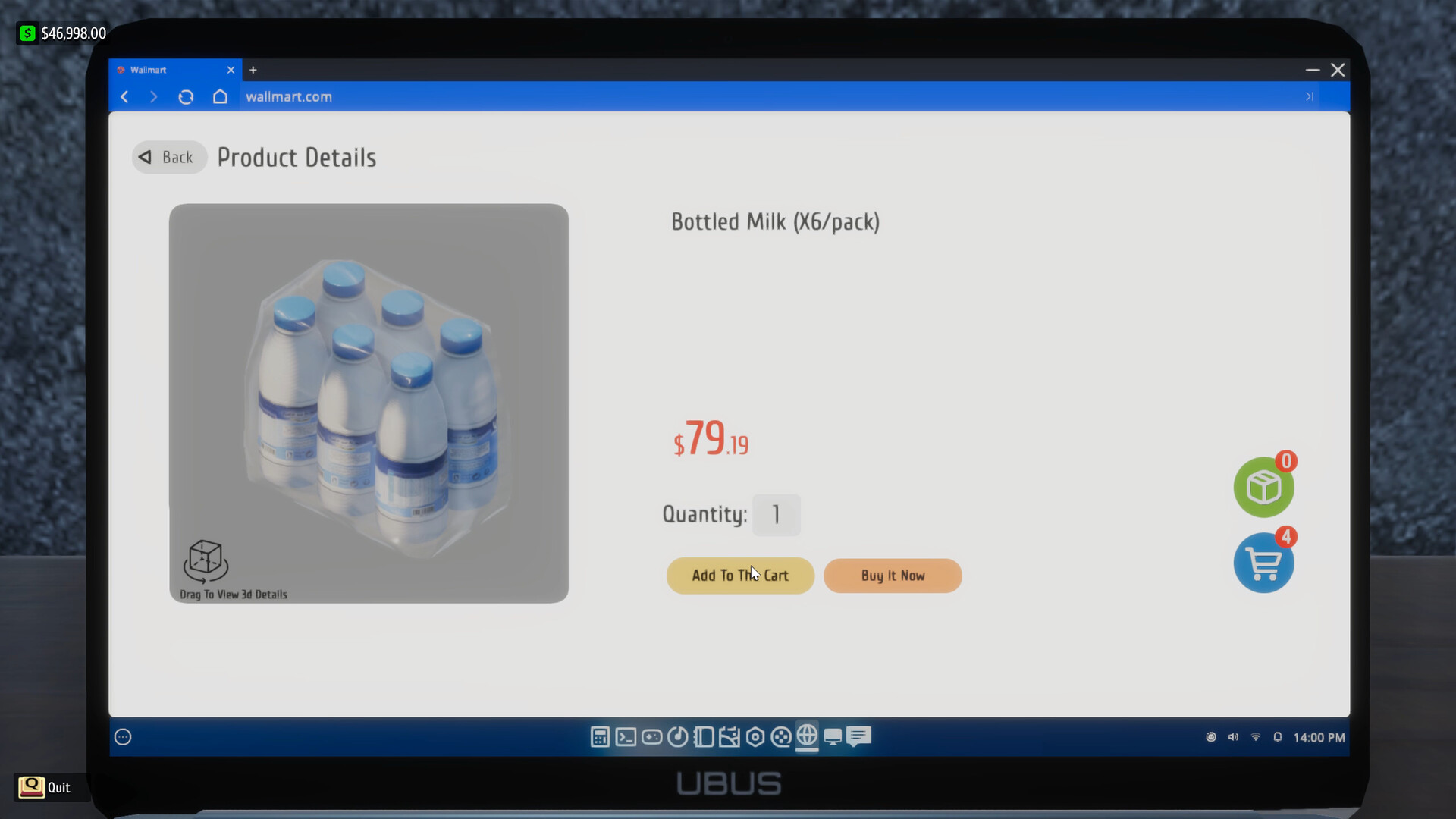Screen dimensions: 1456x819
Task: Click the Add To The Cart button
Action: pyautogui.click(x=740, y=575)
